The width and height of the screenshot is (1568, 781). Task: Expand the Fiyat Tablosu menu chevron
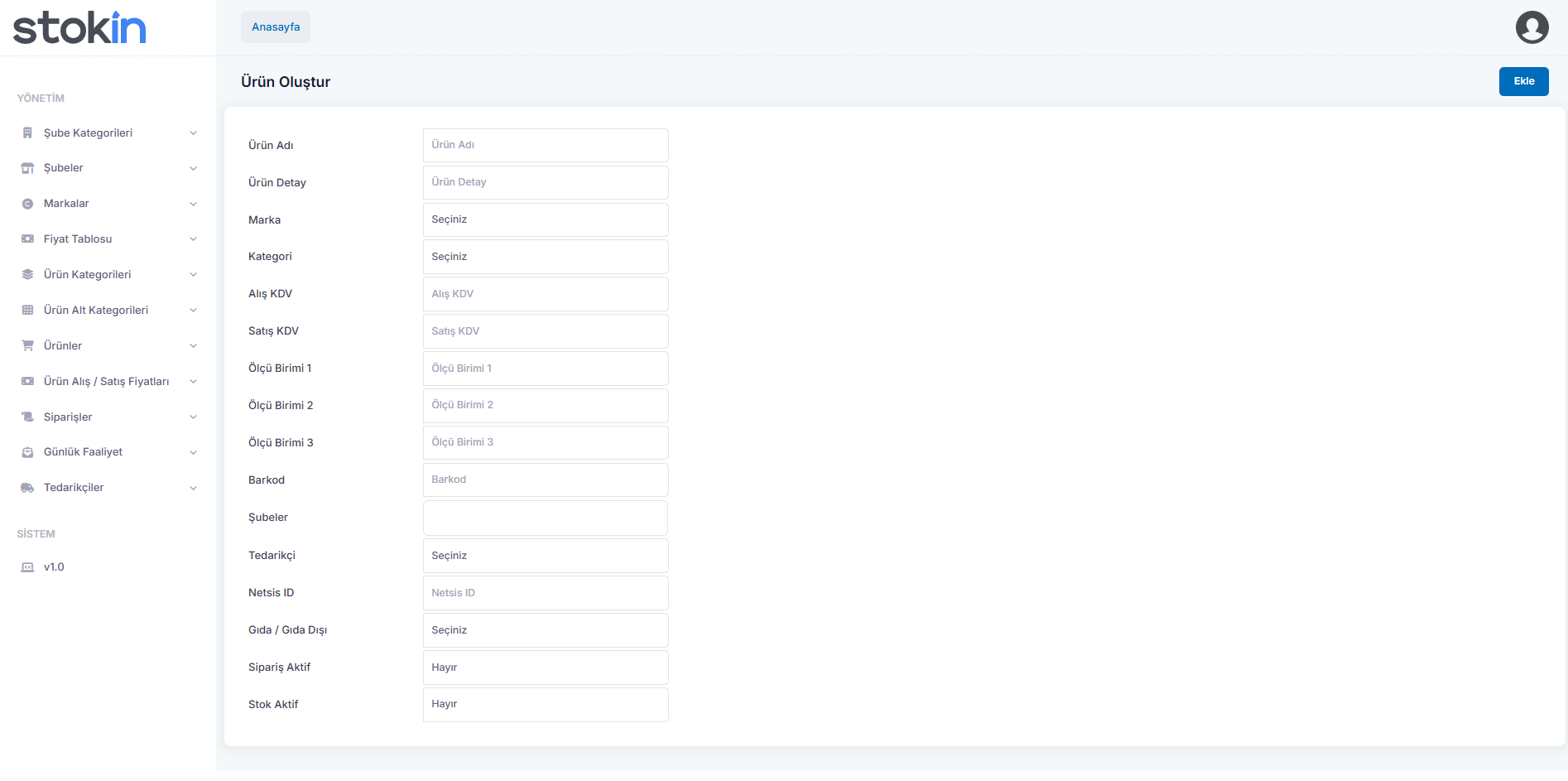pyautogui.click(x=193, y=239)
